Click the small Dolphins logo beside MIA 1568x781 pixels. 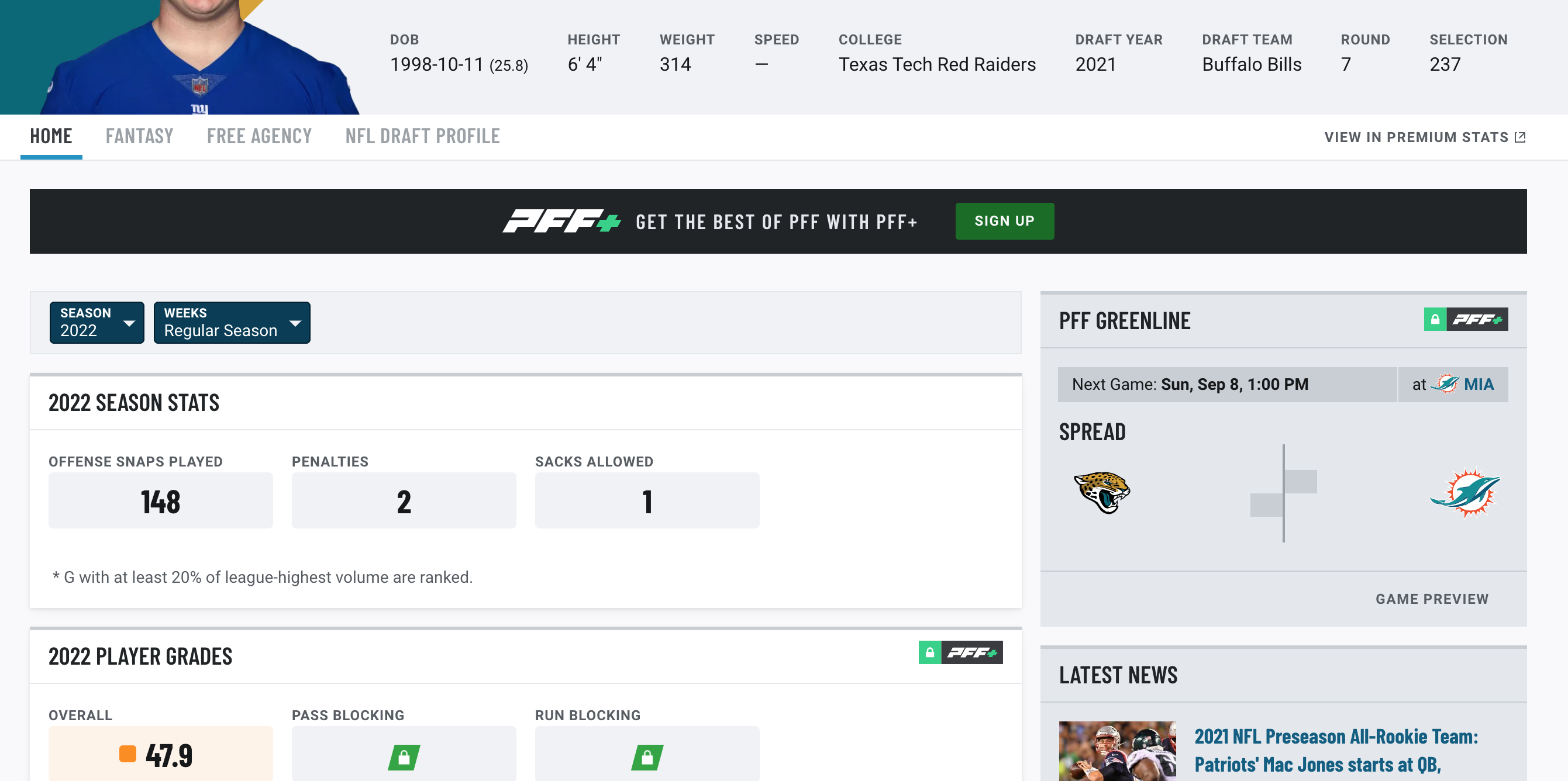pos(1445,384)
